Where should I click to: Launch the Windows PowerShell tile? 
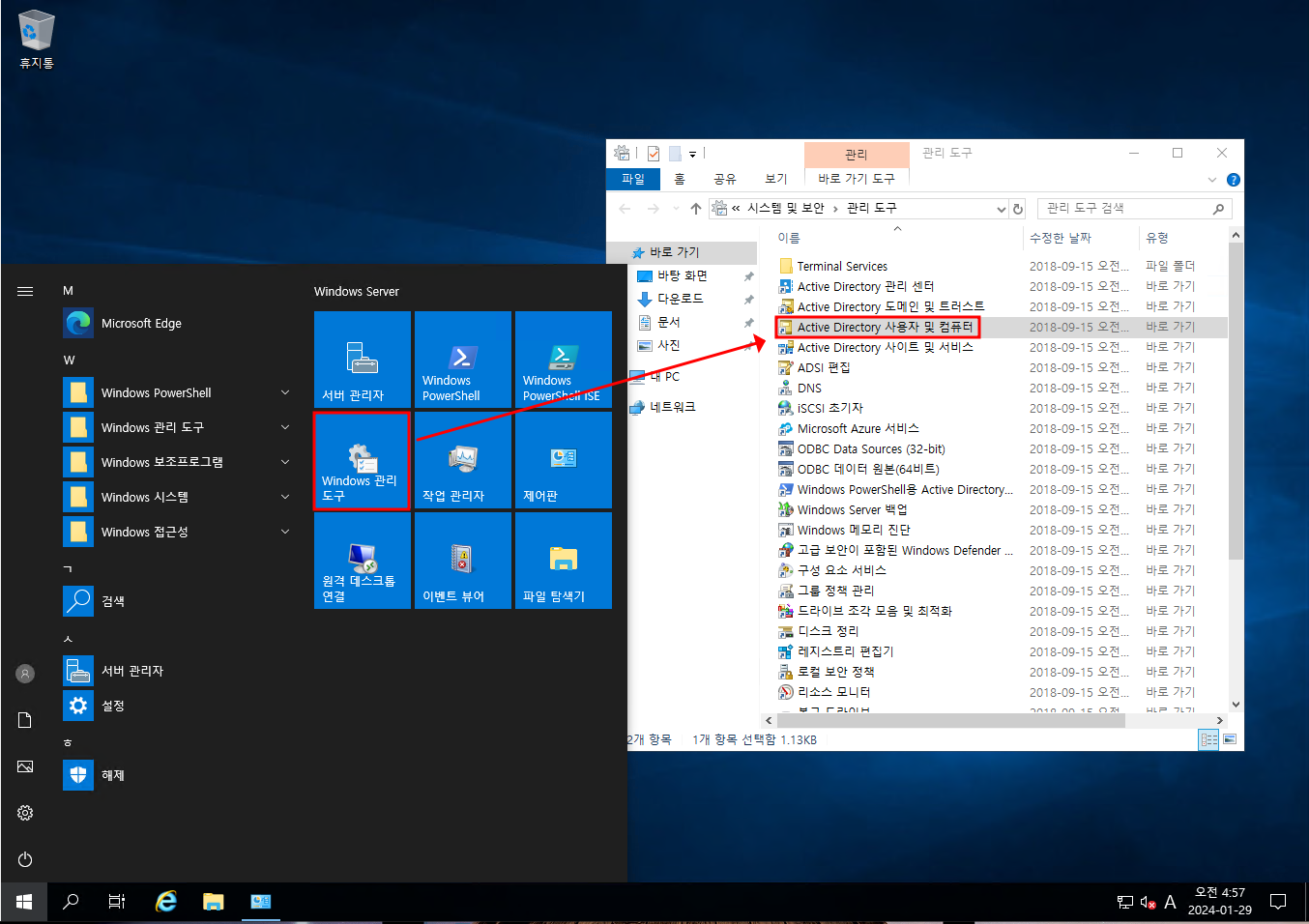(463, 359)
